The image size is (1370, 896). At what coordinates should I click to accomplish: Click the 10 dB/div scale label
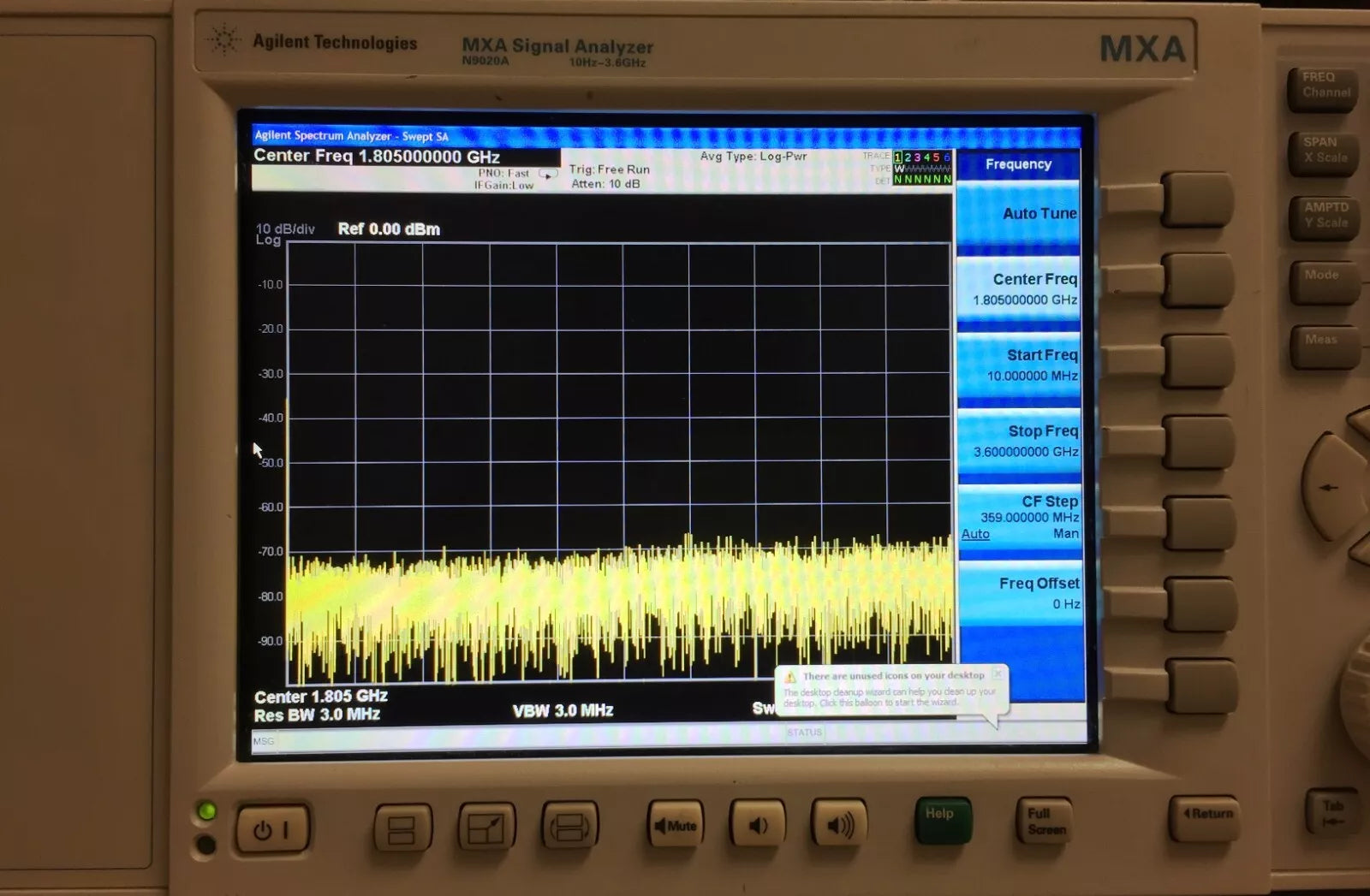[285, 229]
